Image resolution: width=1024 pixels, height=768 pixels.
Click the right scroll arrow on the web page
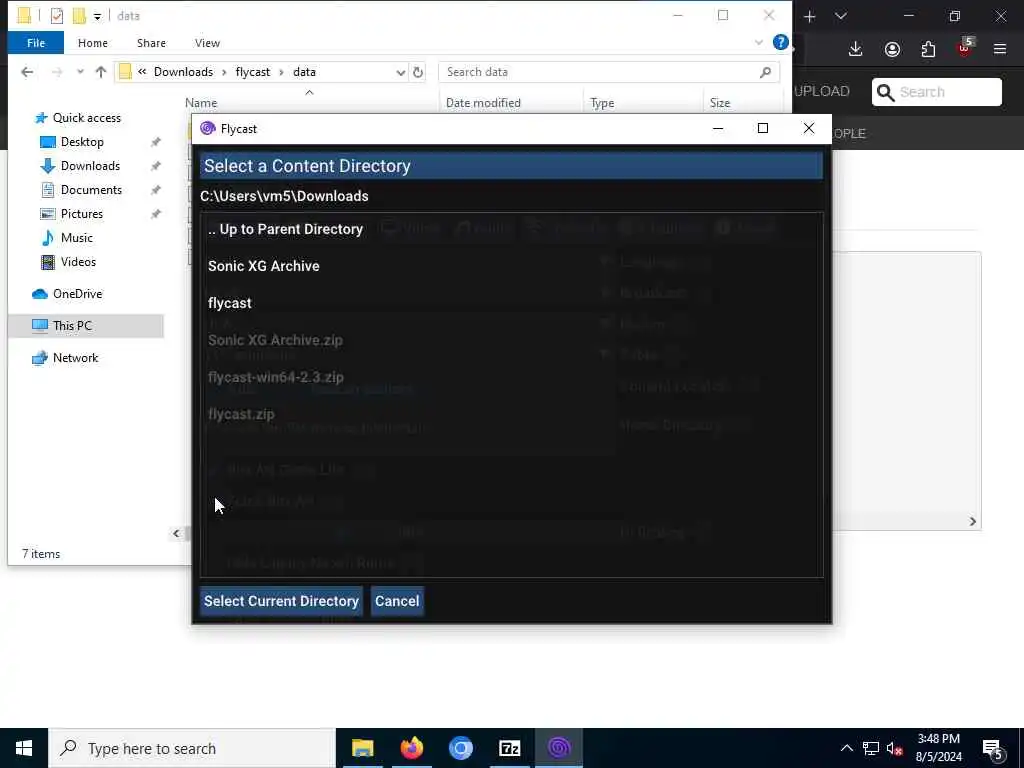(972, 521)
